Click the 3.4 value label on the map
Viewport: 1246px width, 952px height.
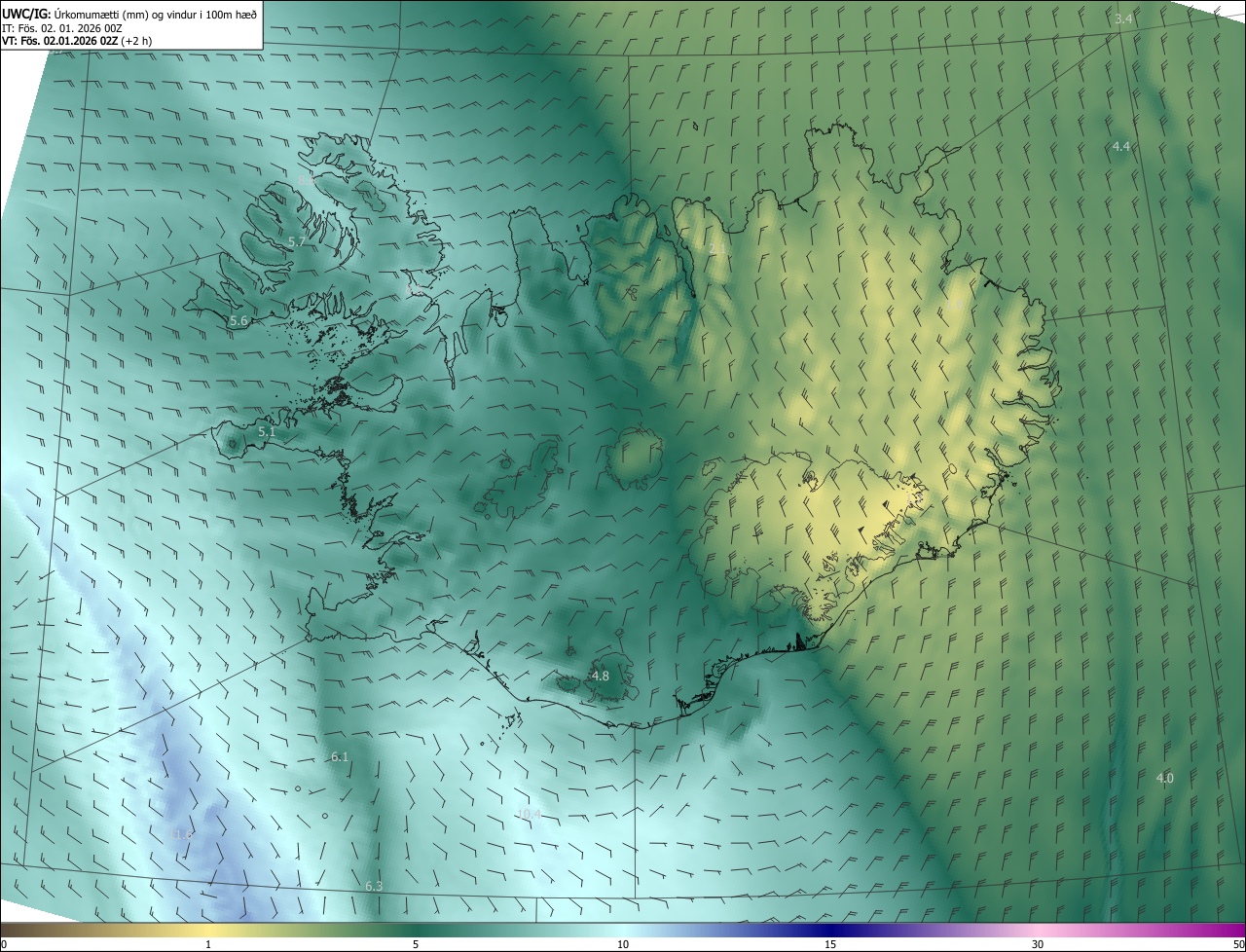pyautogui.click(x=1124, y=19)
